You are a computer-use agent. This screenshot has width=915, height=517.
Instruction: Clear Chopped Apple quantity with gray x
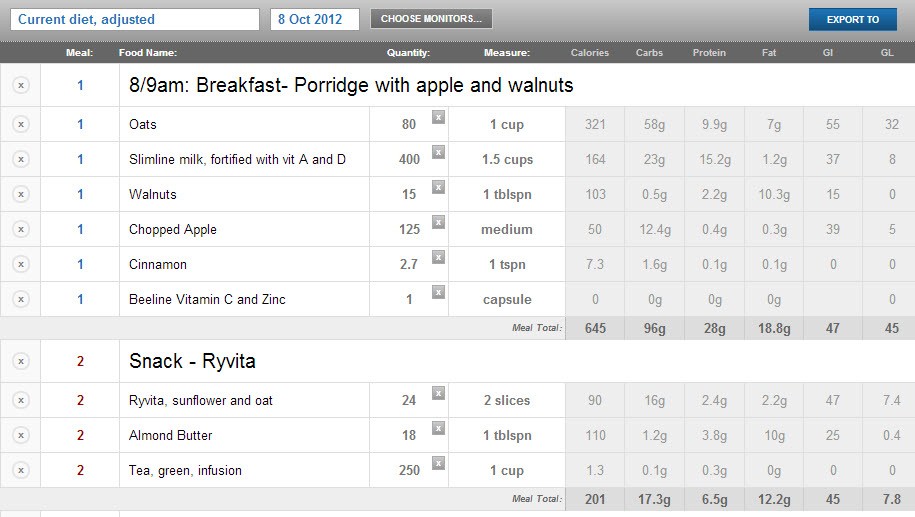438,222
